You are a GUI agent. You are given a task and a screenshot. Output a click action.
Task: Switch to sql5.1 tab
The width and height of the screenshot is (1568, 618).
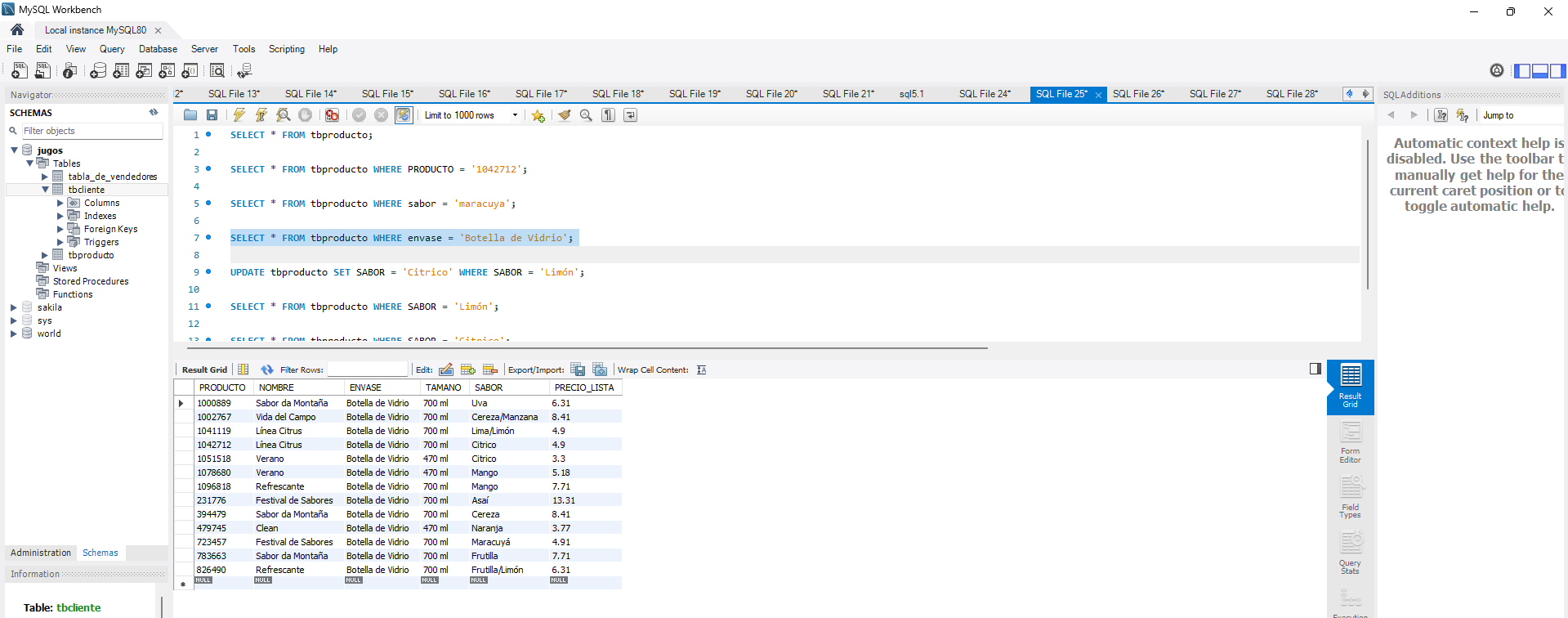[x=912, y=94]
